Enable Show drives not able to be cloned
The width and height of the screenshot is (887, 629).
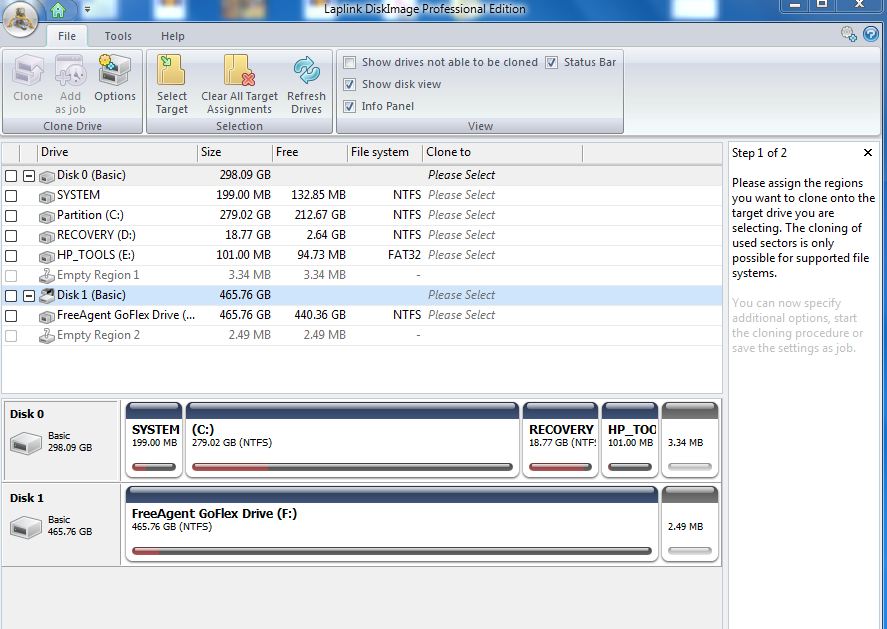[x=350, y=62]
